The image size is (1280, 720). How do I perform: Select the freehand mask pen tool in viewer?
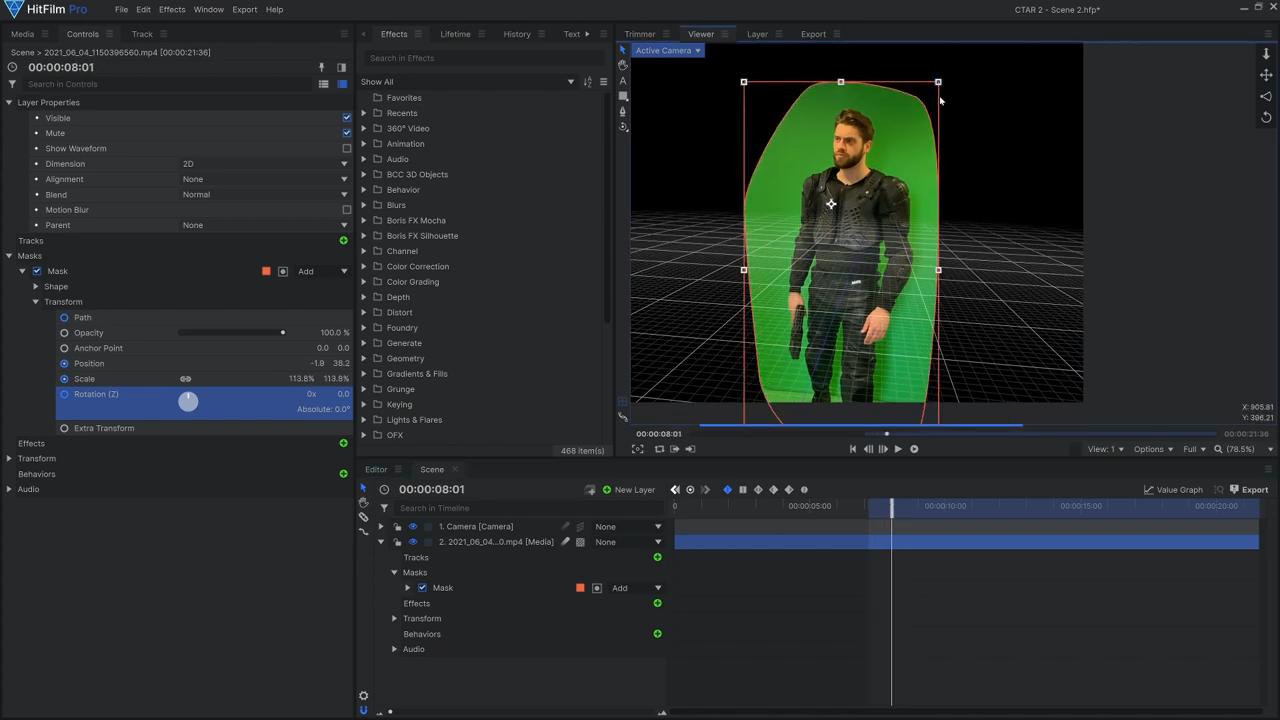pyautogui.click(x=623, y=111)
